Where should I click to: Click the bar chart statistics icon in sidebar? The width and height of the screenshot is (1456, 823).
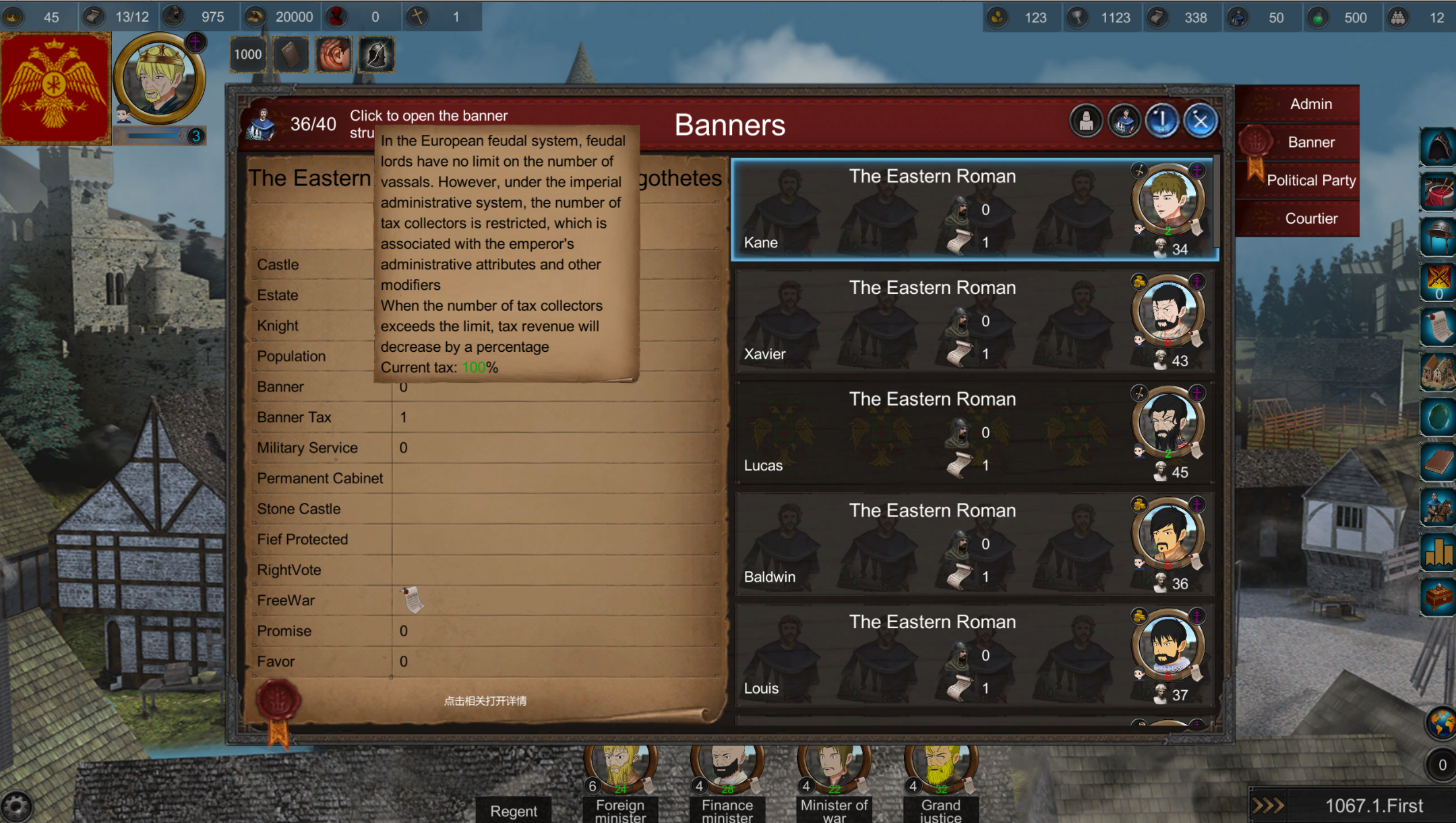(x=1438, y=551)
